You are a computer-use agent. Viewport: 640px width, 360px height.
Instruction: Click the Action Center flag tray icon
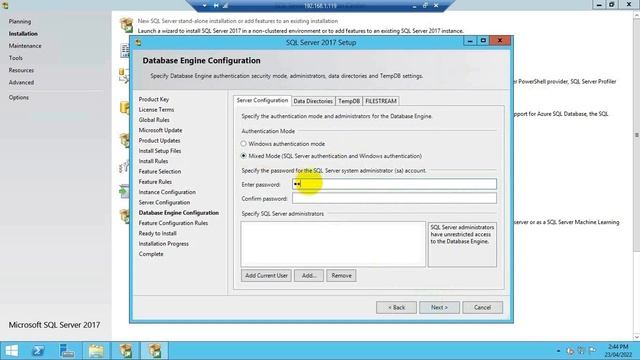(x=593, y=351)
